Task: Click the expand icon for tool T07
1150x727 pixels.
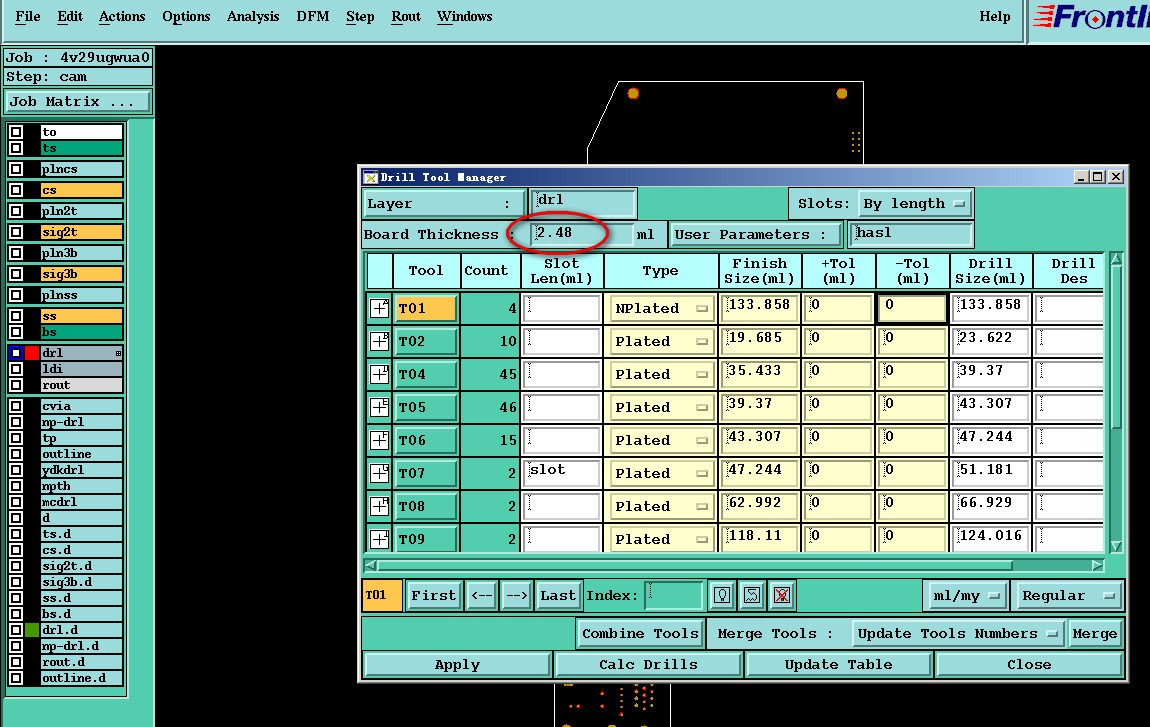Action: pyautogui.click(x=379, y=473)
